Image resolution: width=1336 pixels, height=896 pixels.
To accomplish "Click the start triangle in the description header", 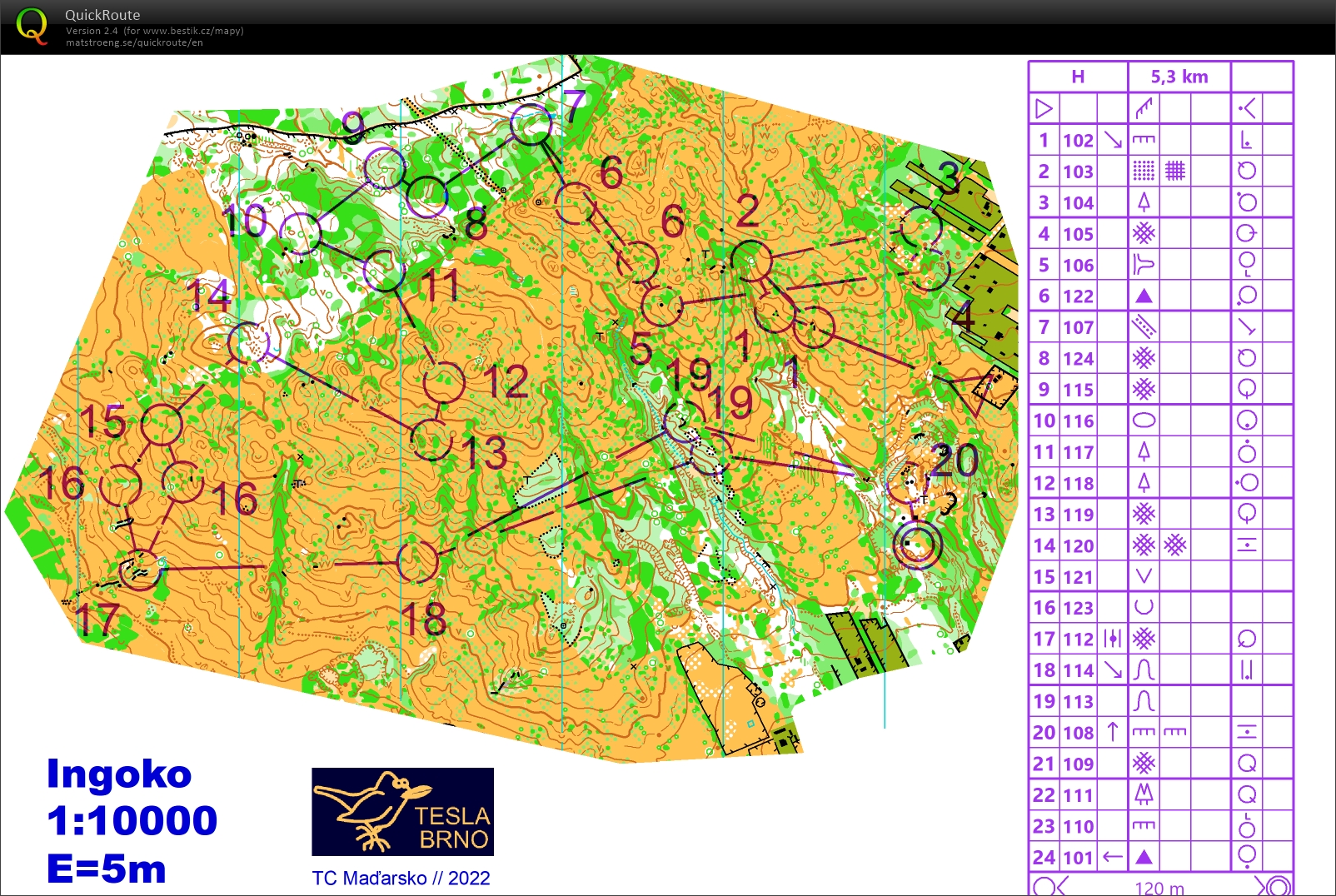I will click(1044, 108).
